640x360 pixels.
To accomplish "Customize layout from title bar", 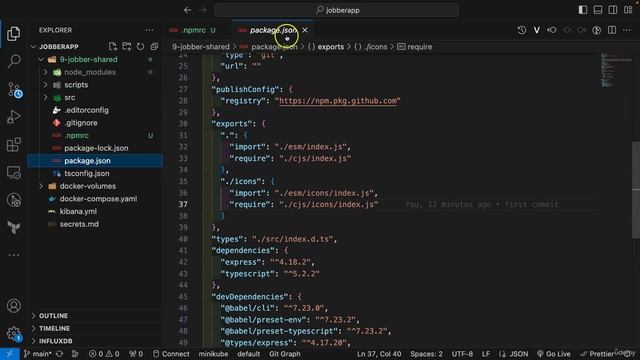I will pos(628,10).
